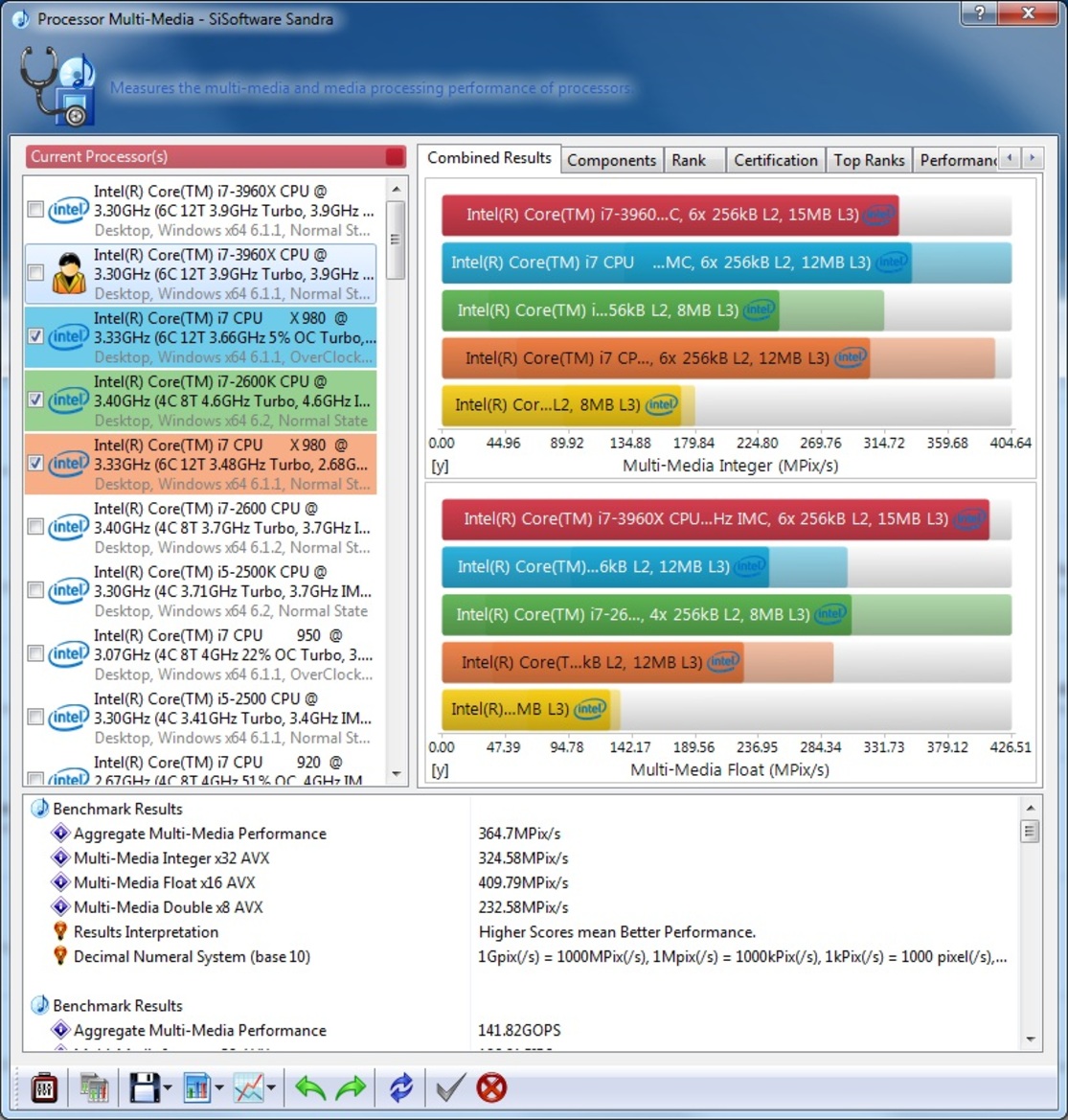
Task: Go back with green left arrow
Action: [309, 1087]
